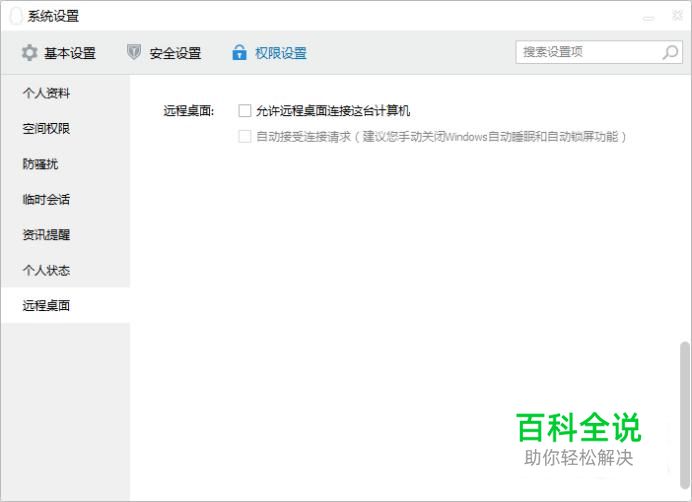Select the 权限设置 tab
This screenshot has height=502, width=692.
pyautogui.click(x=269, y=53)
